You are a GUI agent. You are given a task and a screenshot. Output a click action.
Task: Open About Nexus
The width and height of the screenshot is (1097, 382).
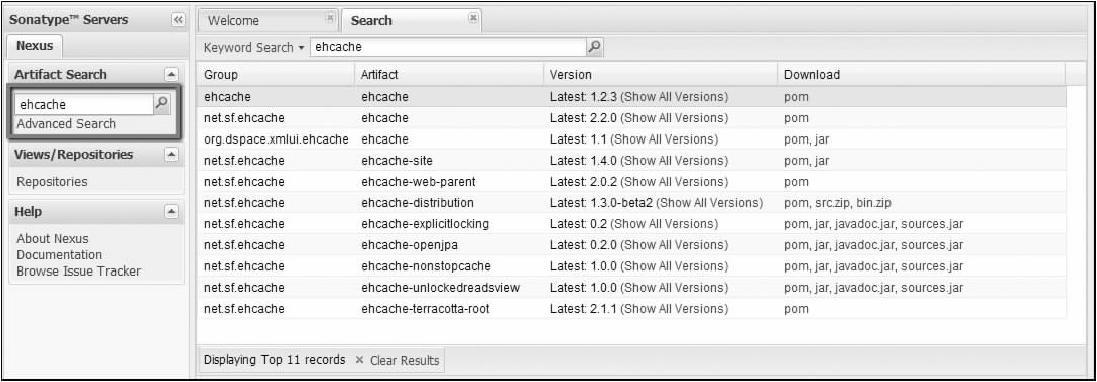pyautogui.click(x=52, y=239)
